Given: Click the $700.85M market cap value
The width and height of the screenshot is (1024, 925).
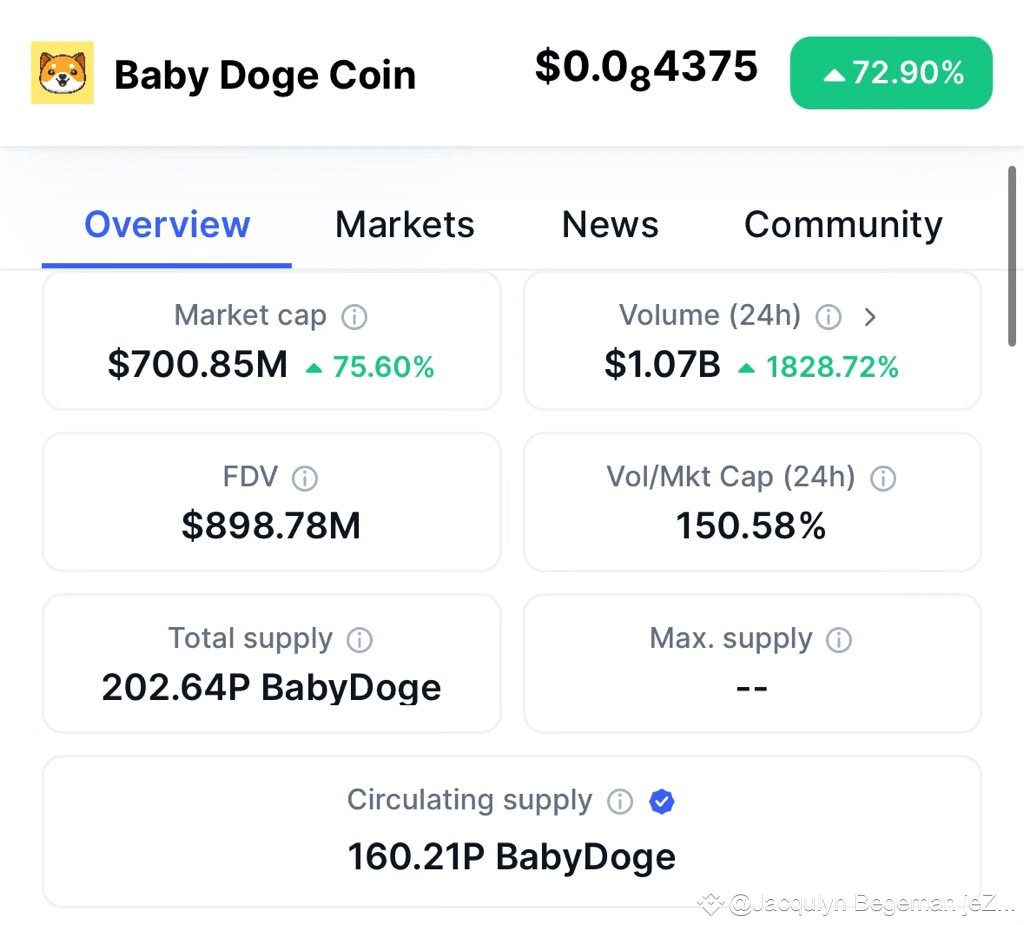Looking at the screenshot, I should click(197, 365).
